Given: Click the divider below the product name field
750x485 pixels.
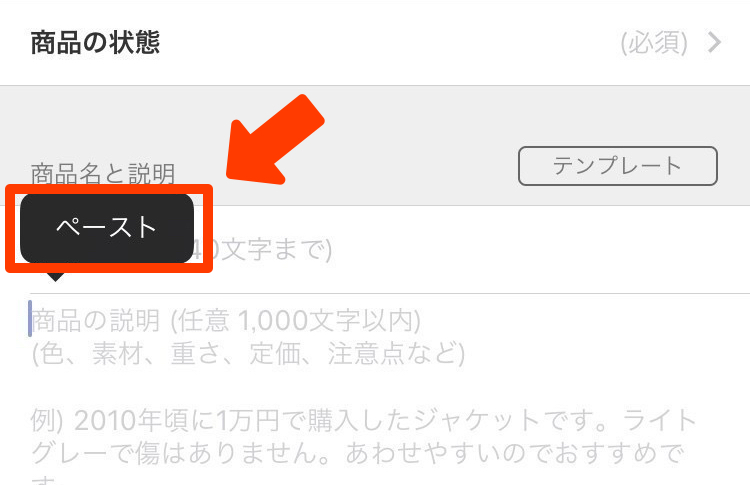Looking at the screenshot, I should point(390,294).
